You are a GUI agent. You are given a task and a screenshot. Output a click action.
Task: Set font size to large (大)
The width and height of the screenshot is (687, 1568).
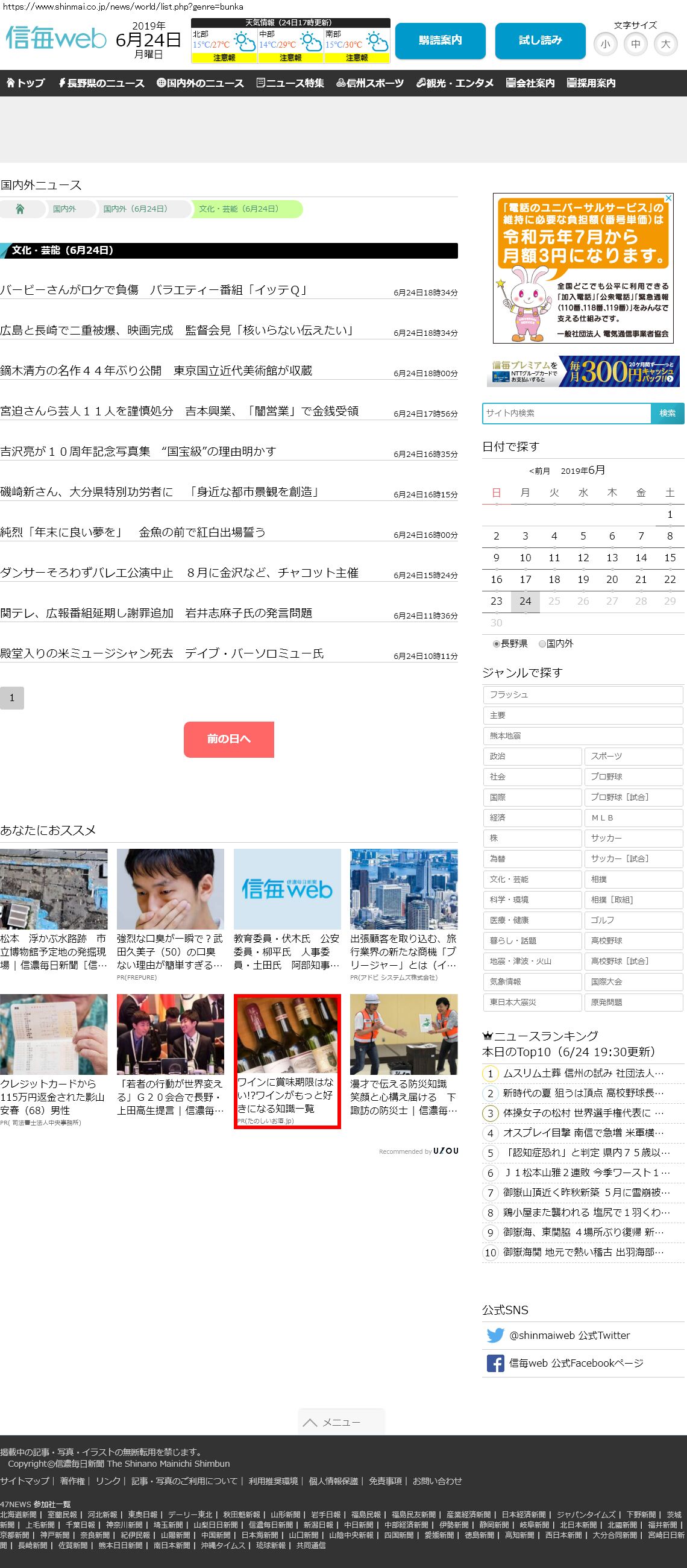pos(666,44)
